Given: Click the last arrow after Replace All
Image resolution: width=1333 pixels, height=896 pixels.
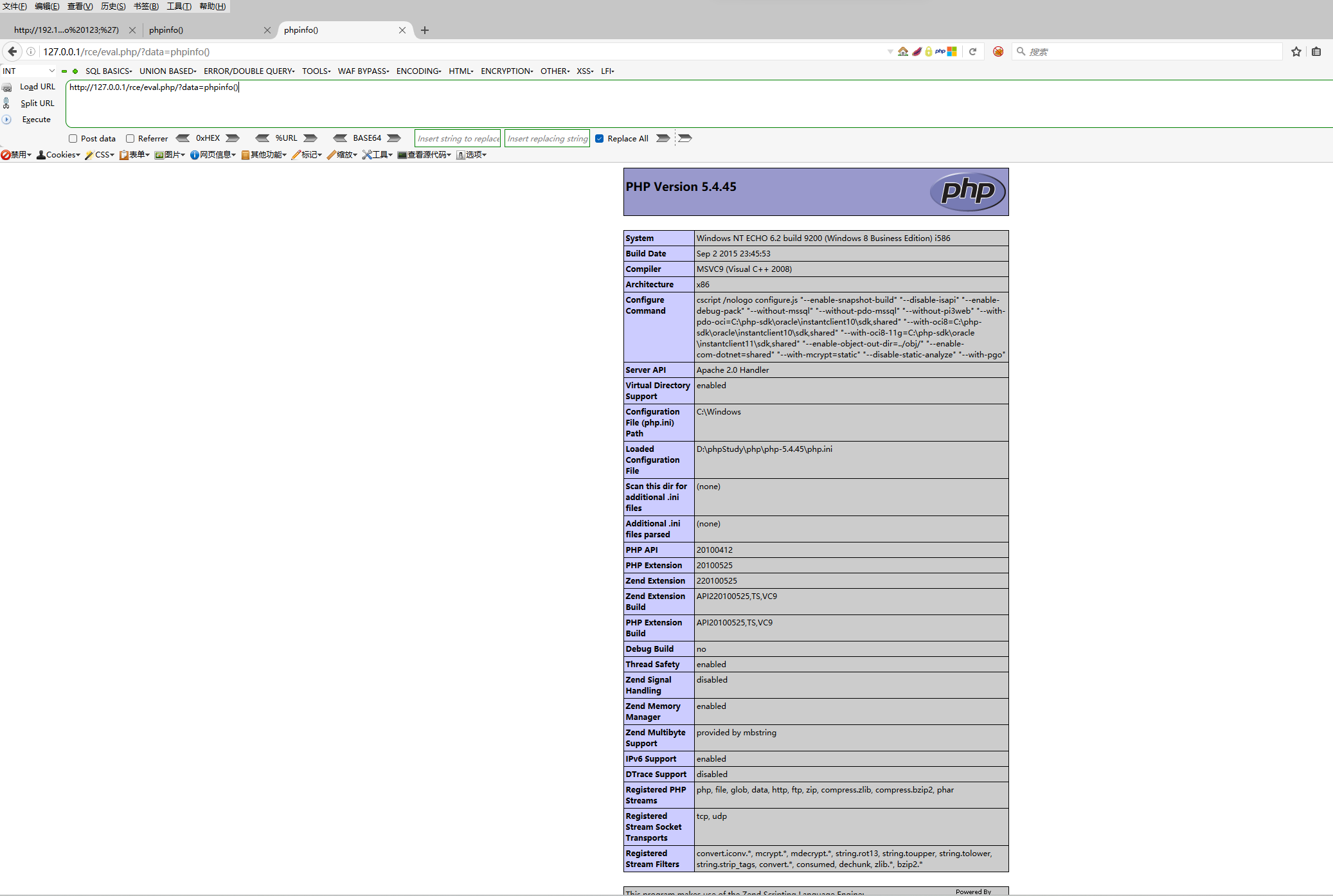Looking at the screenshot, I should coord(685,138).
